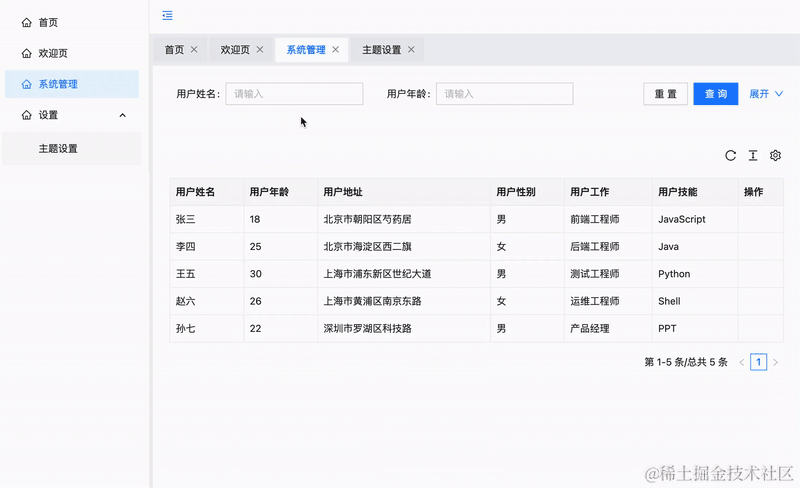The width and height of the screenshot is (800, 488).
Task: Collapse the sidebar with the menu fold icon
Action: (167, 15)
